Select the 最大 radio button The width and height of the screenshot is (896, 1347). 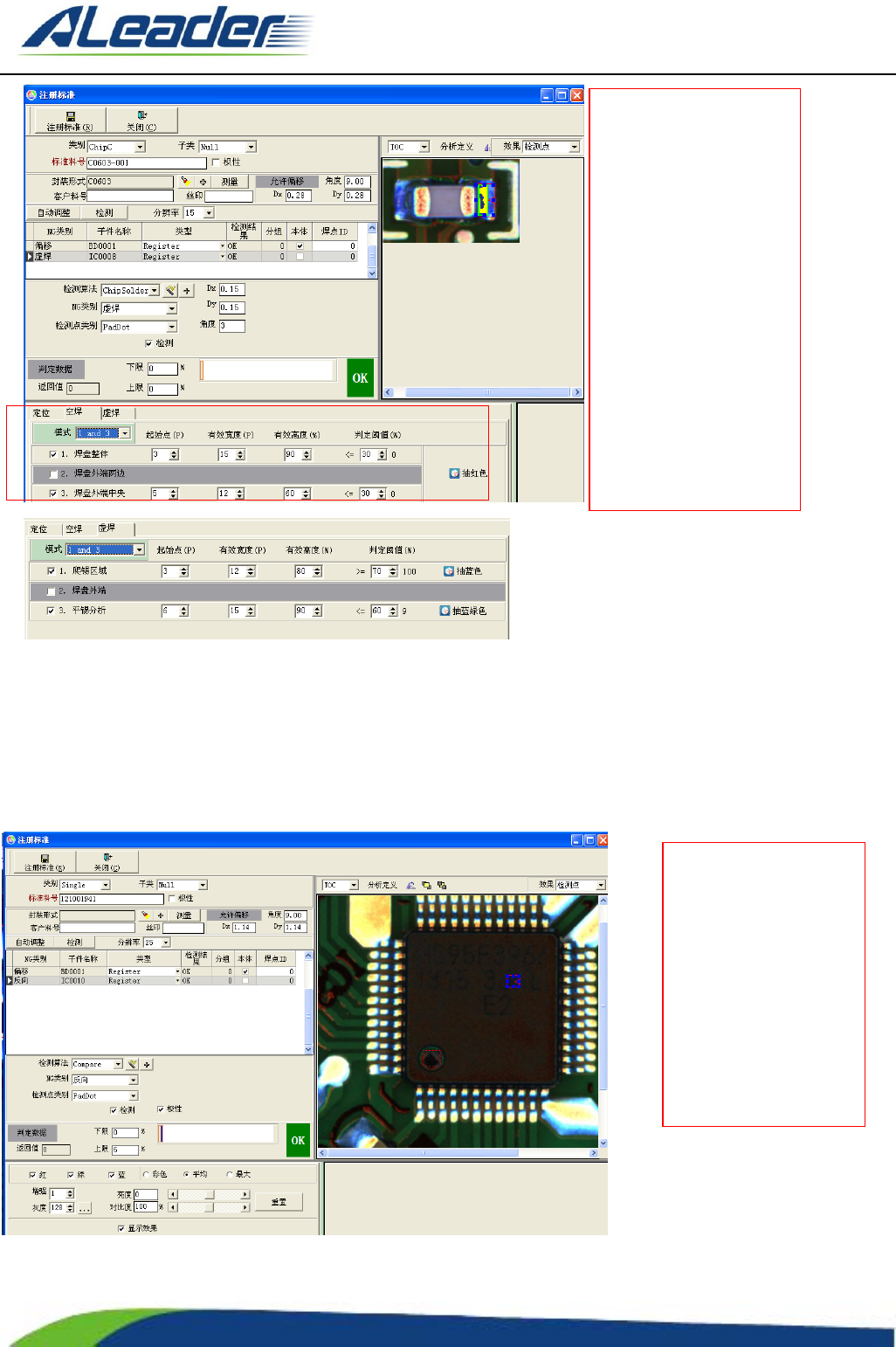230,1175
